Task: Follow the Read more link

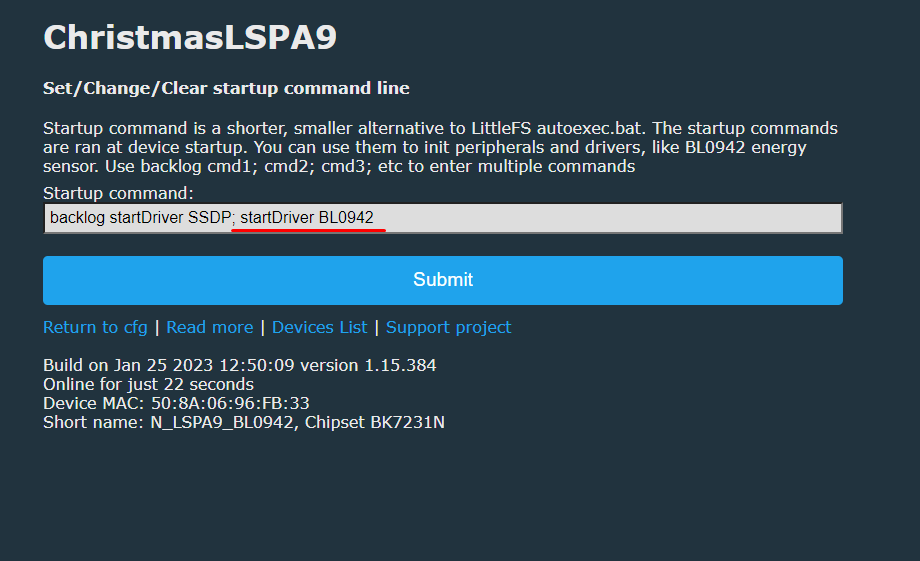Action: [209, 327]
